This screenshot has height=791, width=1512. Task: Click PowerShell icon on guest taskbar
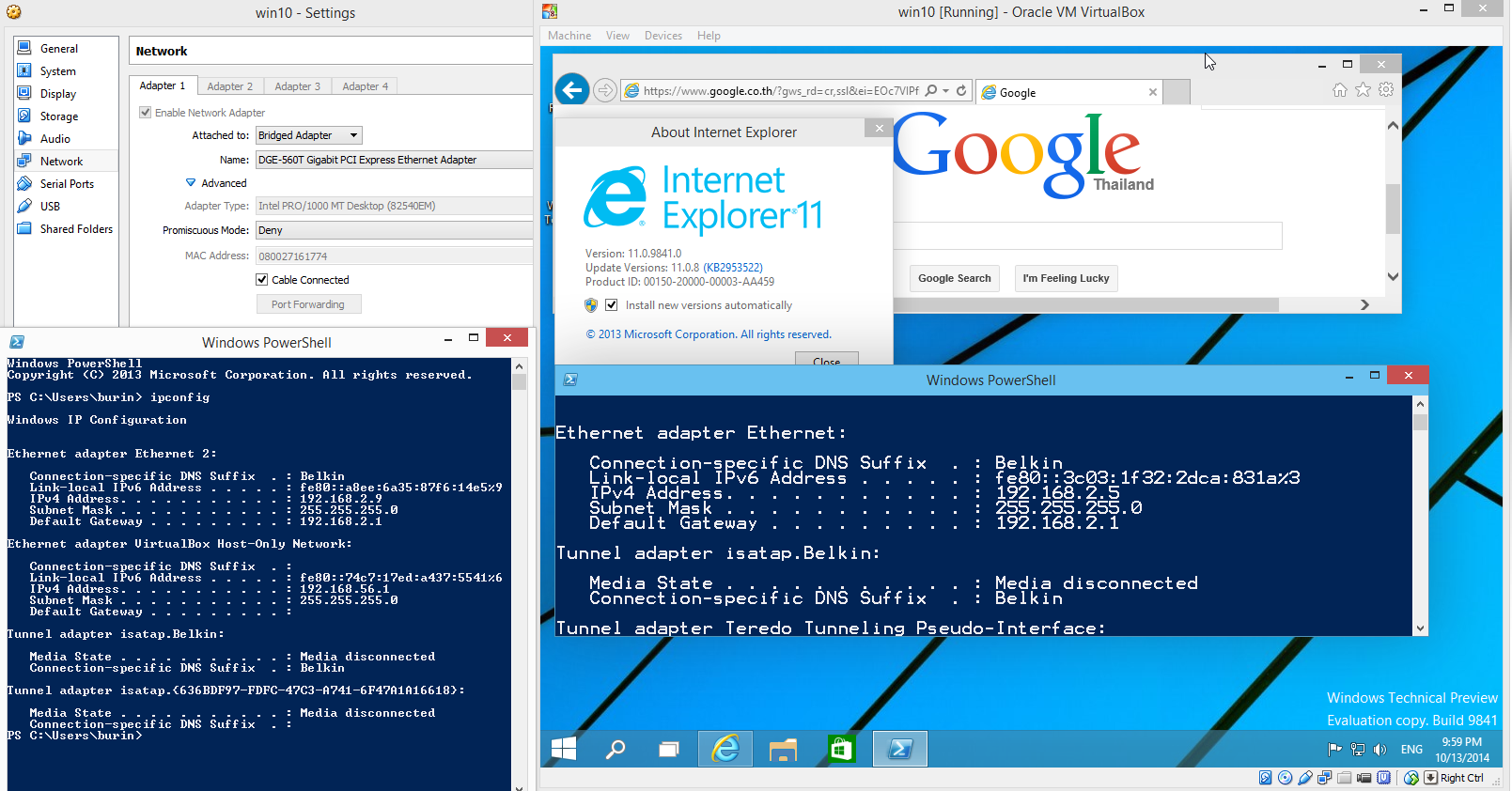(900, 749)
